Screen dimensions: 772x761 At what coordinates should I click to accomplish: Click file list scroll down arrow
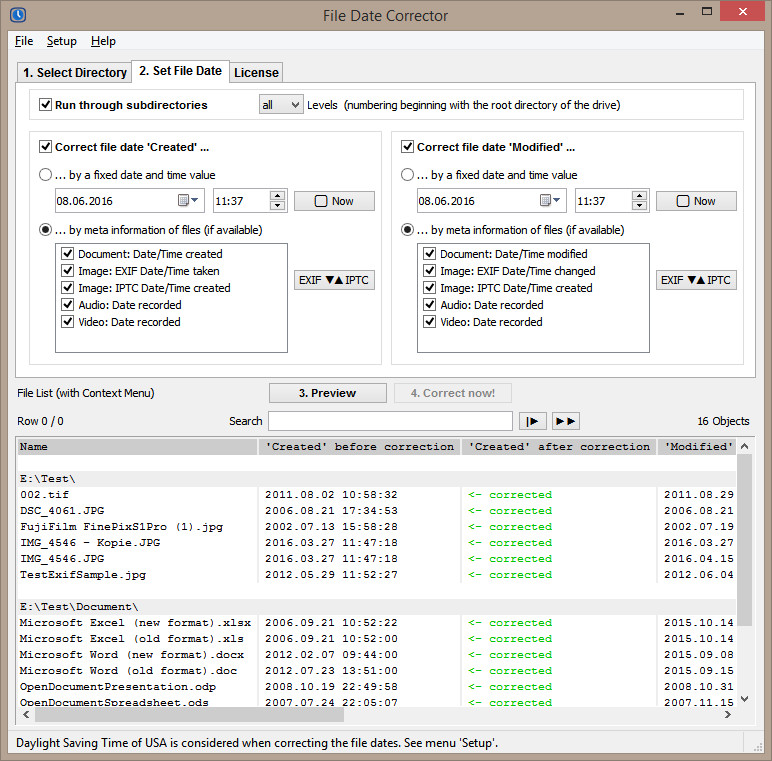tap(744, 698)
